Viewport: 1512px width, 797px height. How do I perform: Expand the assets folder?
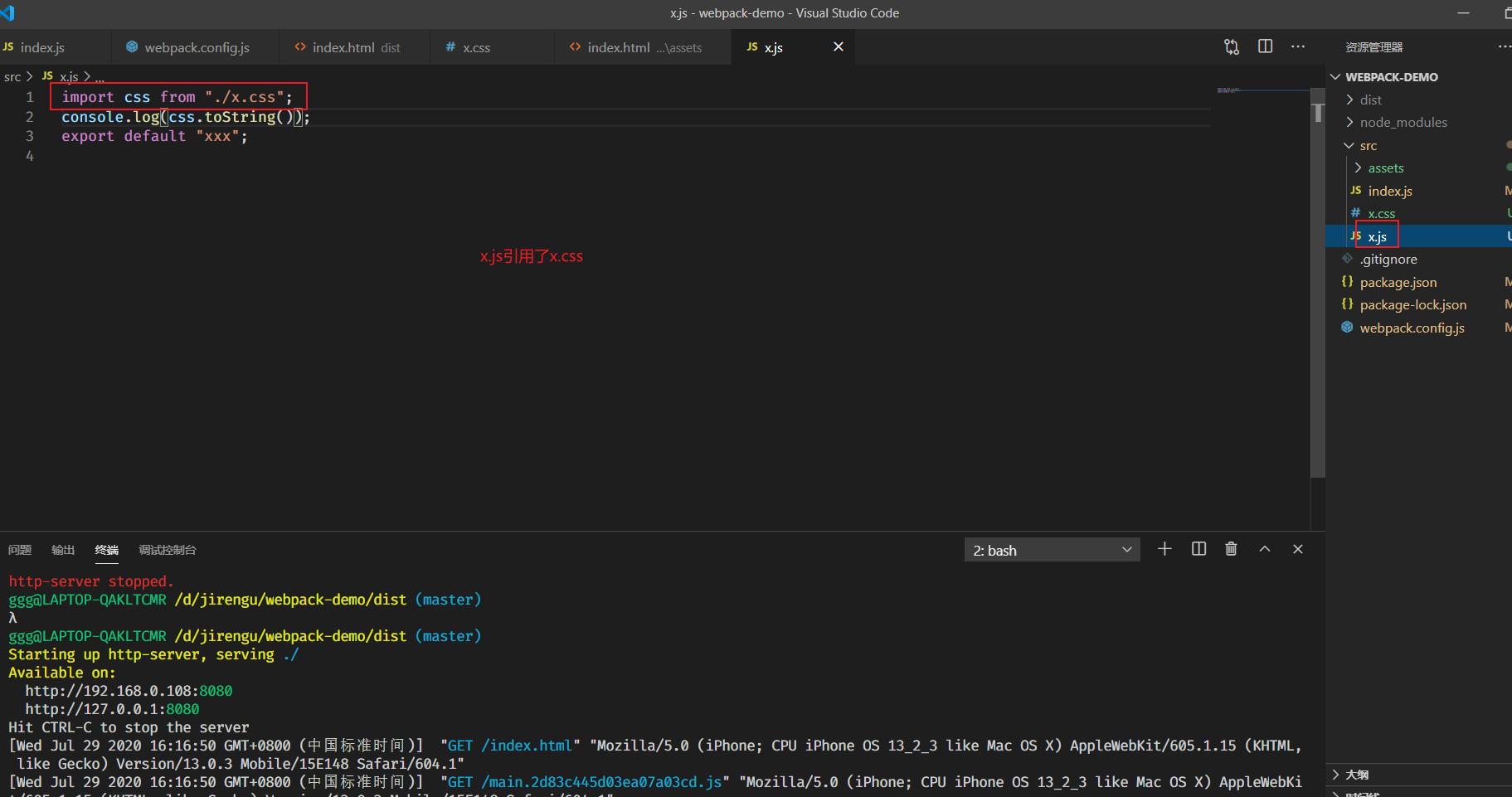coord(1385,168)
